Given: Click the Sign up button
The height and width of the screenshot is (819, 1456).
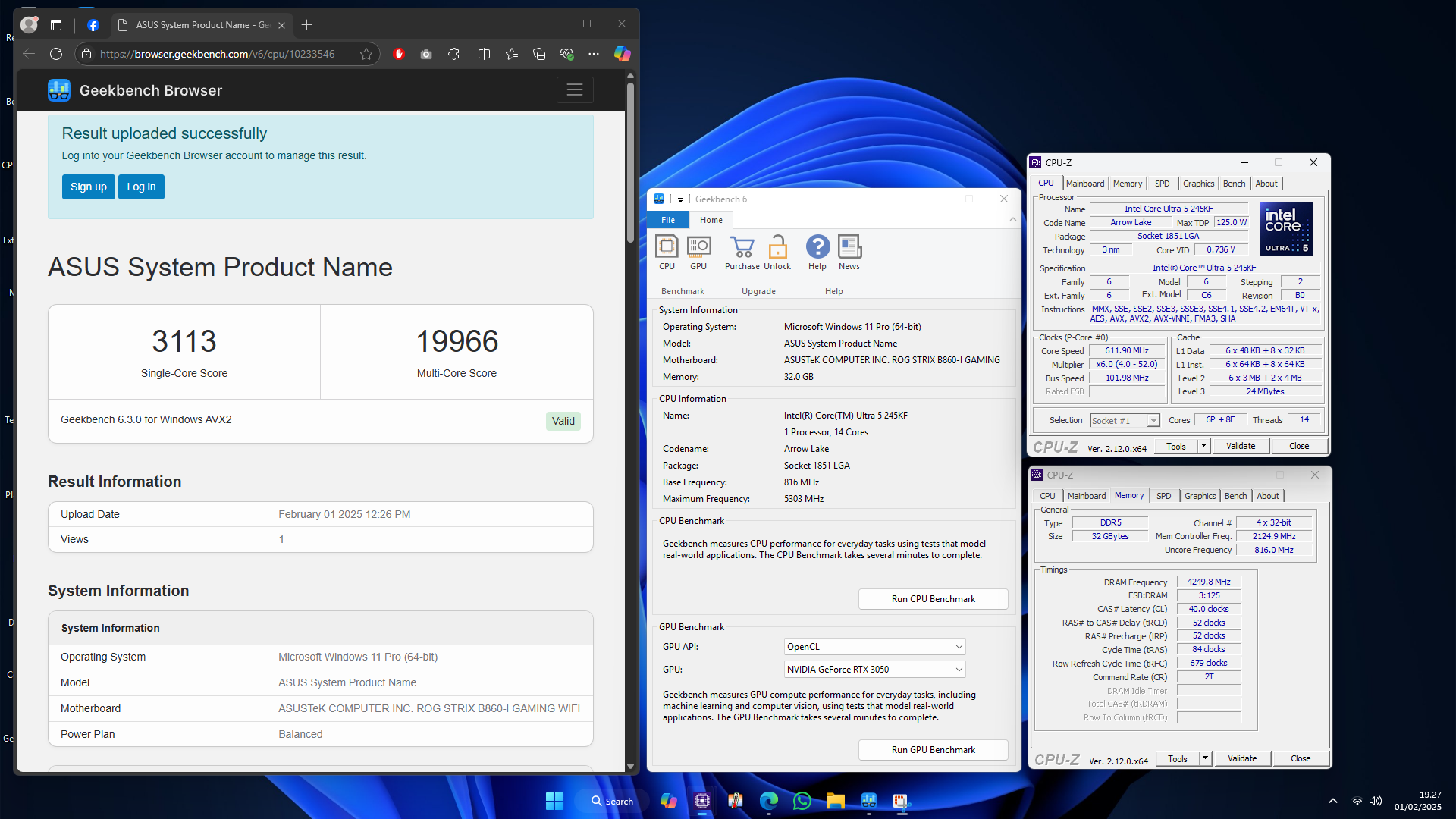Looking at the screenshot, I should [x=89, y=187].
